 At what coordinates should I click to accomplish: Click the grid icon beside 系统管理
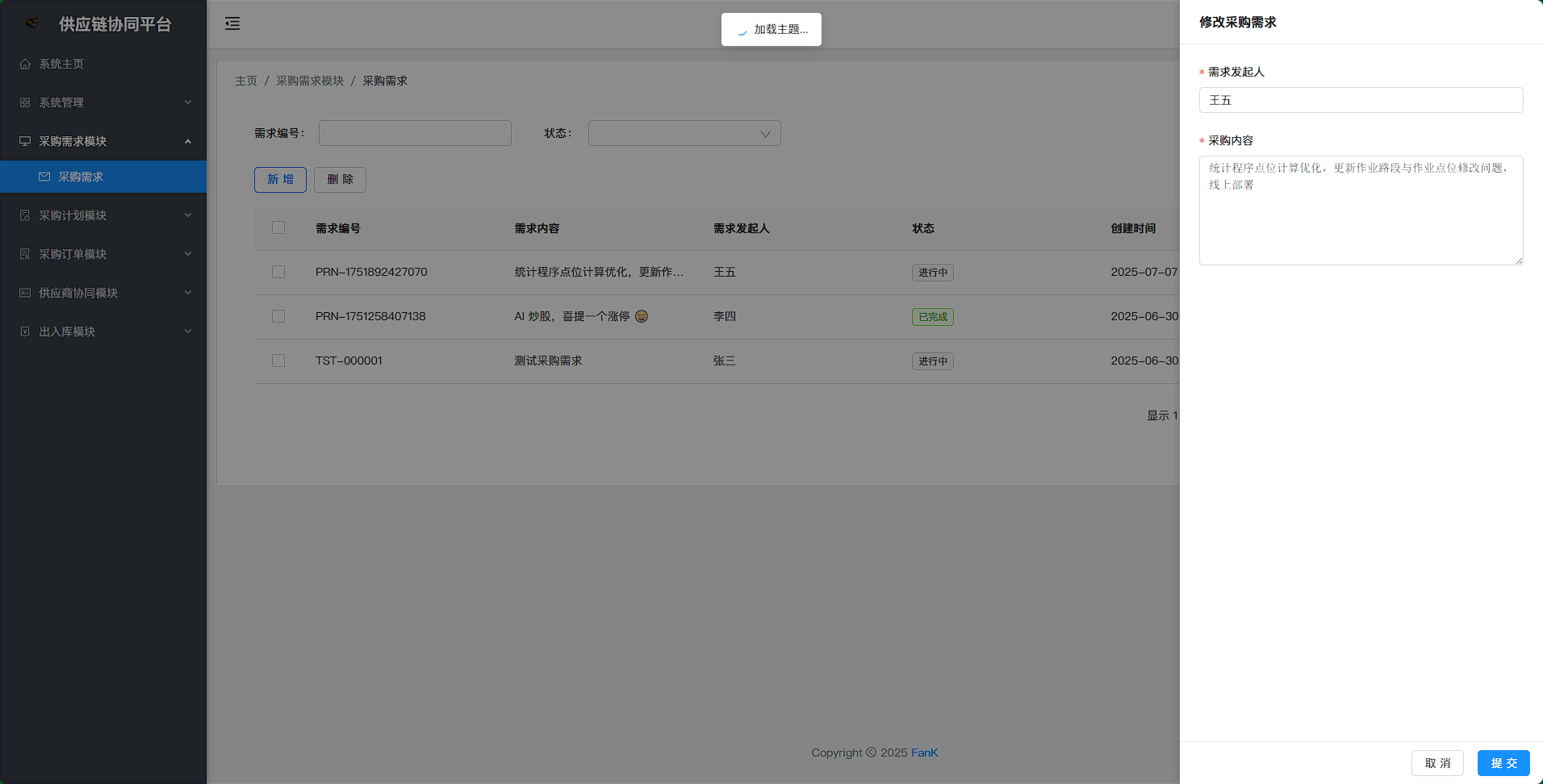25,102
